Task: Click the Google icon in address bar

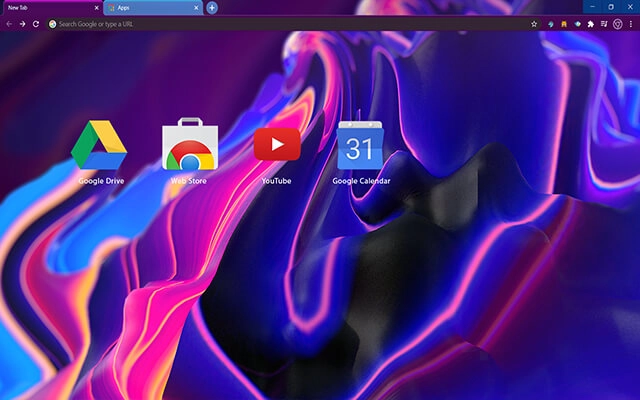Action: point(53,24)
